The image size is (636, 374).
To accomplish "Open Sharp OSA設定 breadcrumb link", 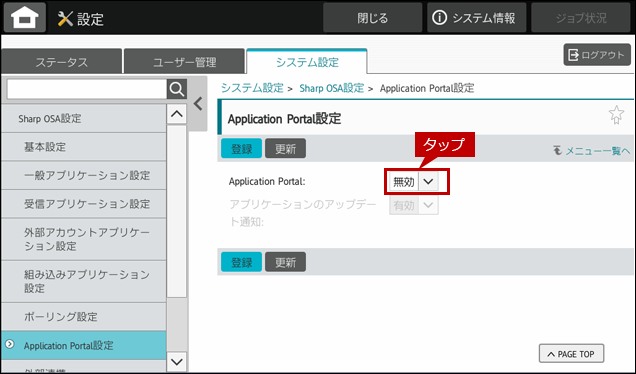I will pos(331,88).
